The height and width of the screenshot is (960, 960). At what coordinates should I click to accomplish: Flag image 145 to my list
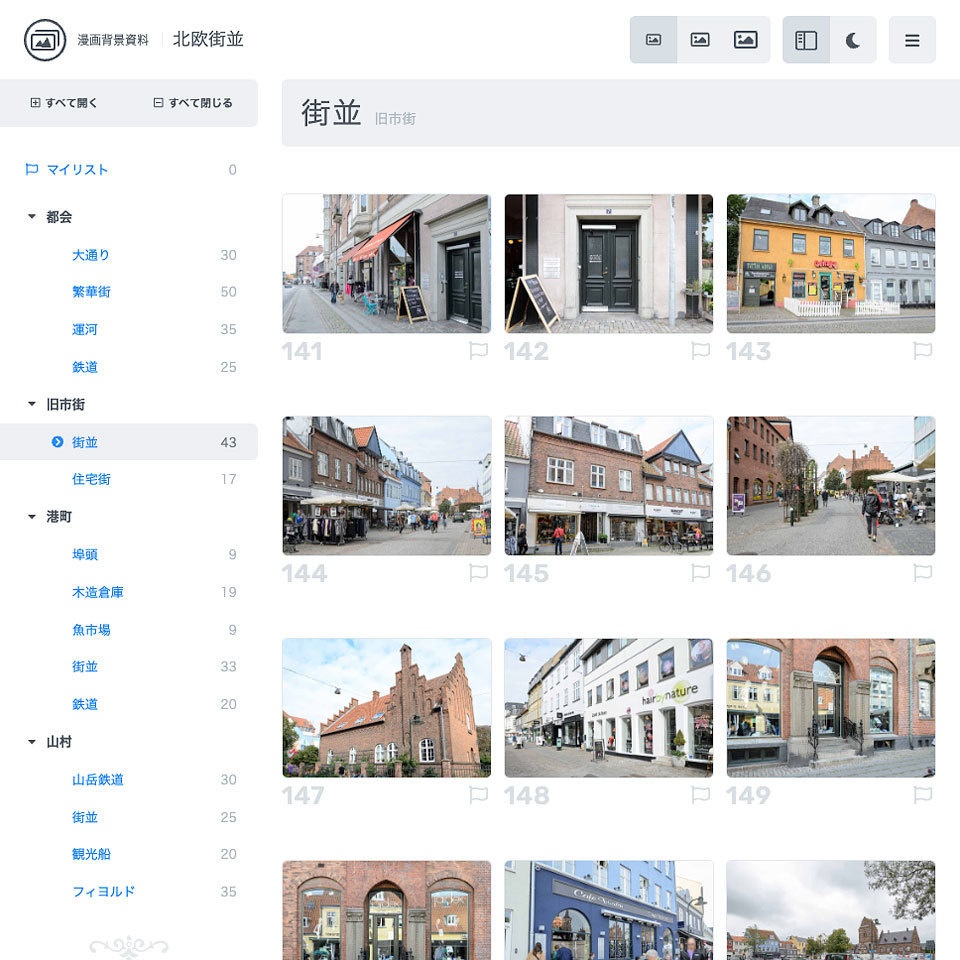tap(701, 573)
